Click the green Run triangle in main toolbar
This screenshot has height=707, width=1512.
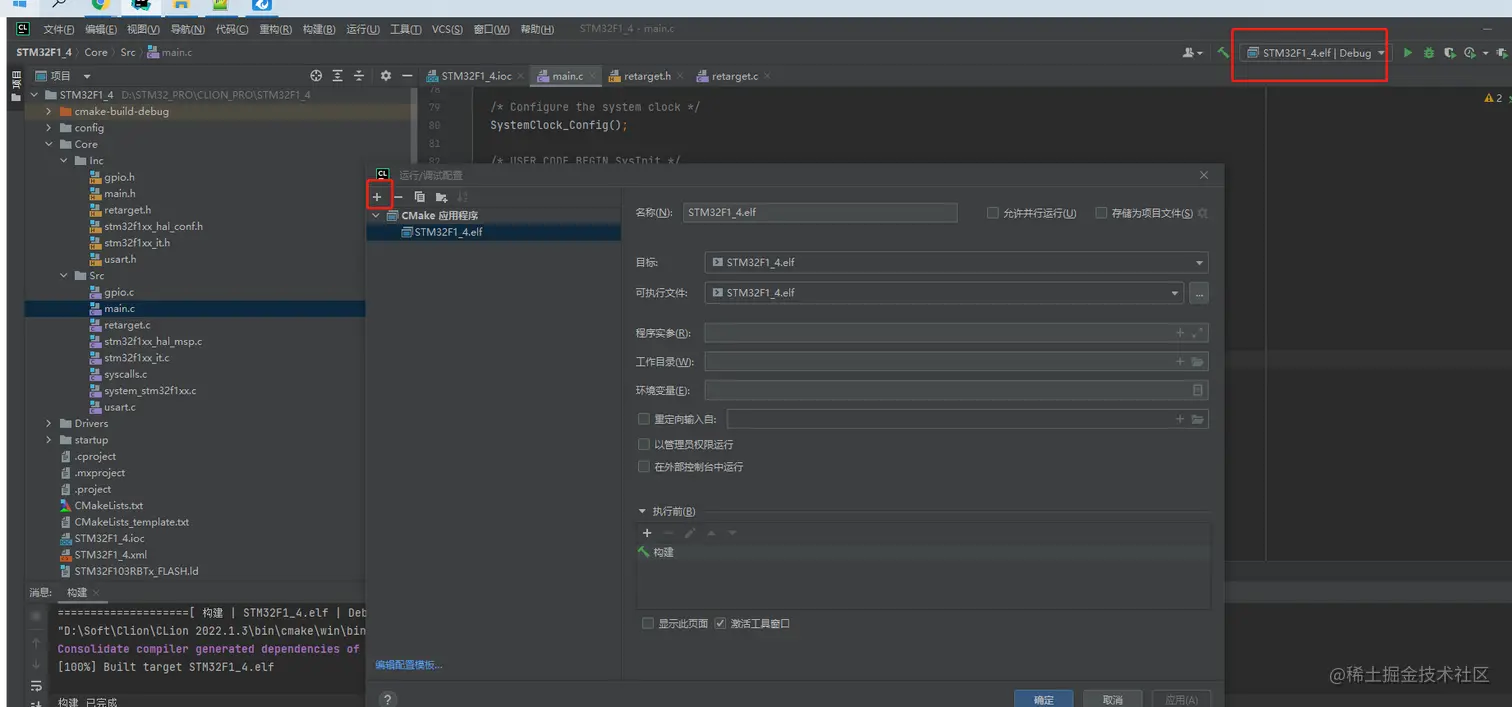click(1408, 53)
